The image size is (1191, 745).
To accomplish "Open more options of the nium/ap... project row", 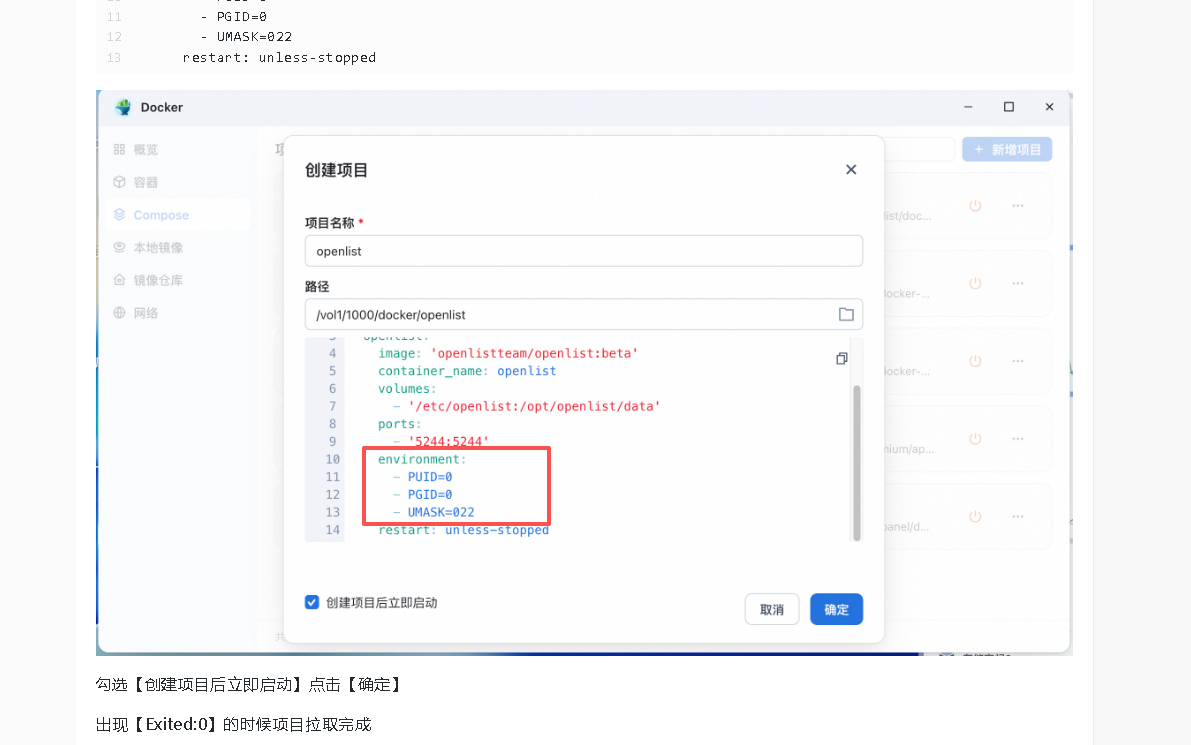I will [1018, 439].
